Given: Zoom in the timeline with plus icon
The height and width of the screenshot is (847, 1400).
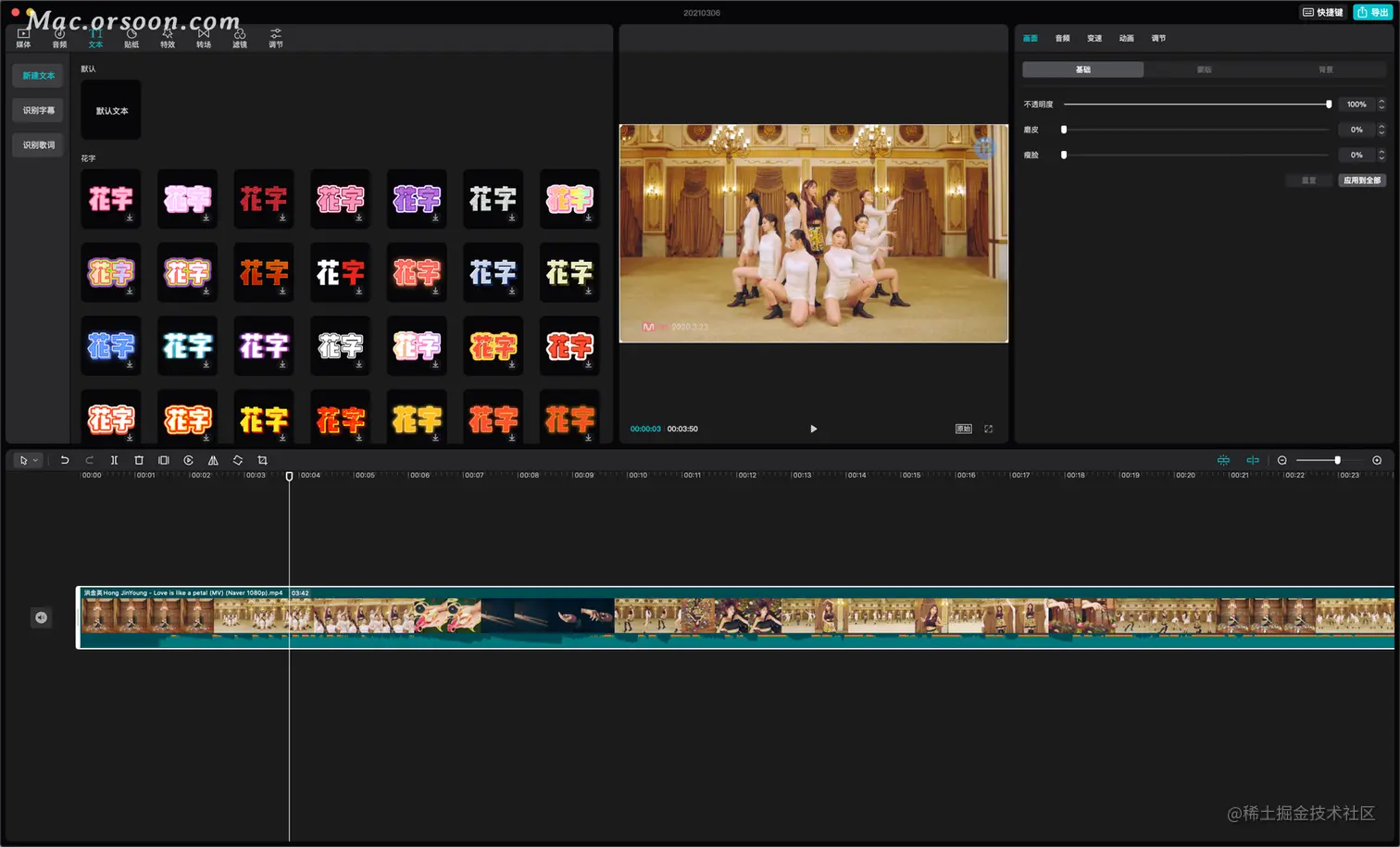Looking at the screenshot, I should tap(1377, 460).
